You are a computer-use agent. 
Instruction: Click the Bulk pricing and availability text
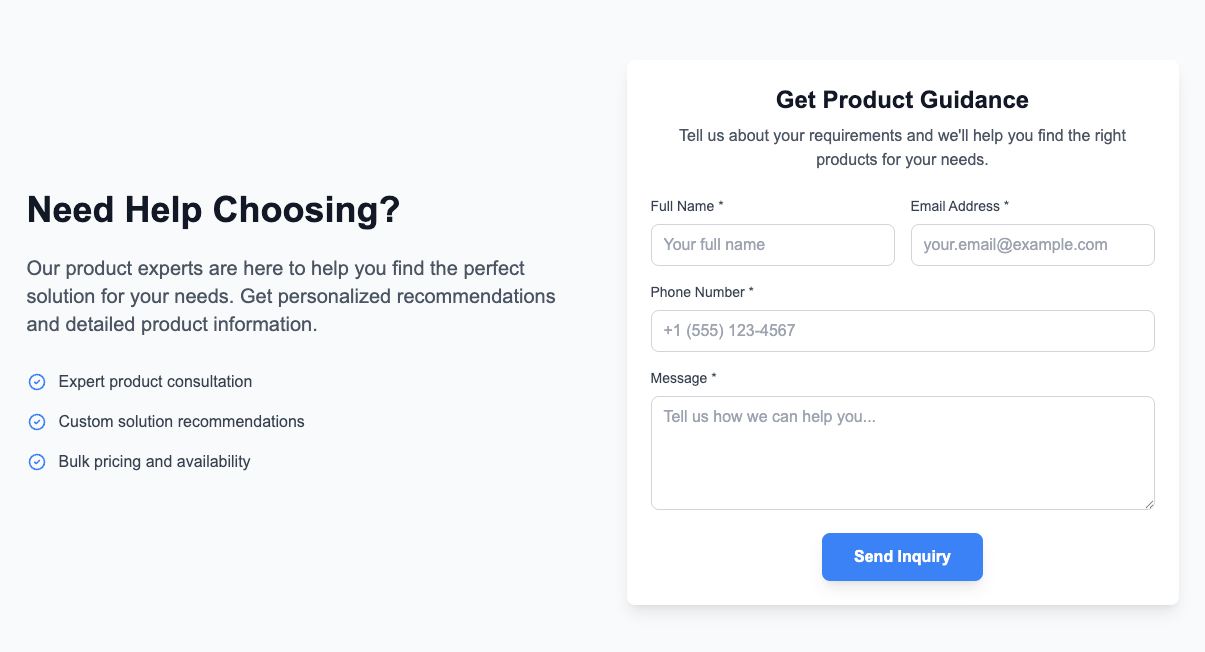pyautogui.click(x=154, y=462)
